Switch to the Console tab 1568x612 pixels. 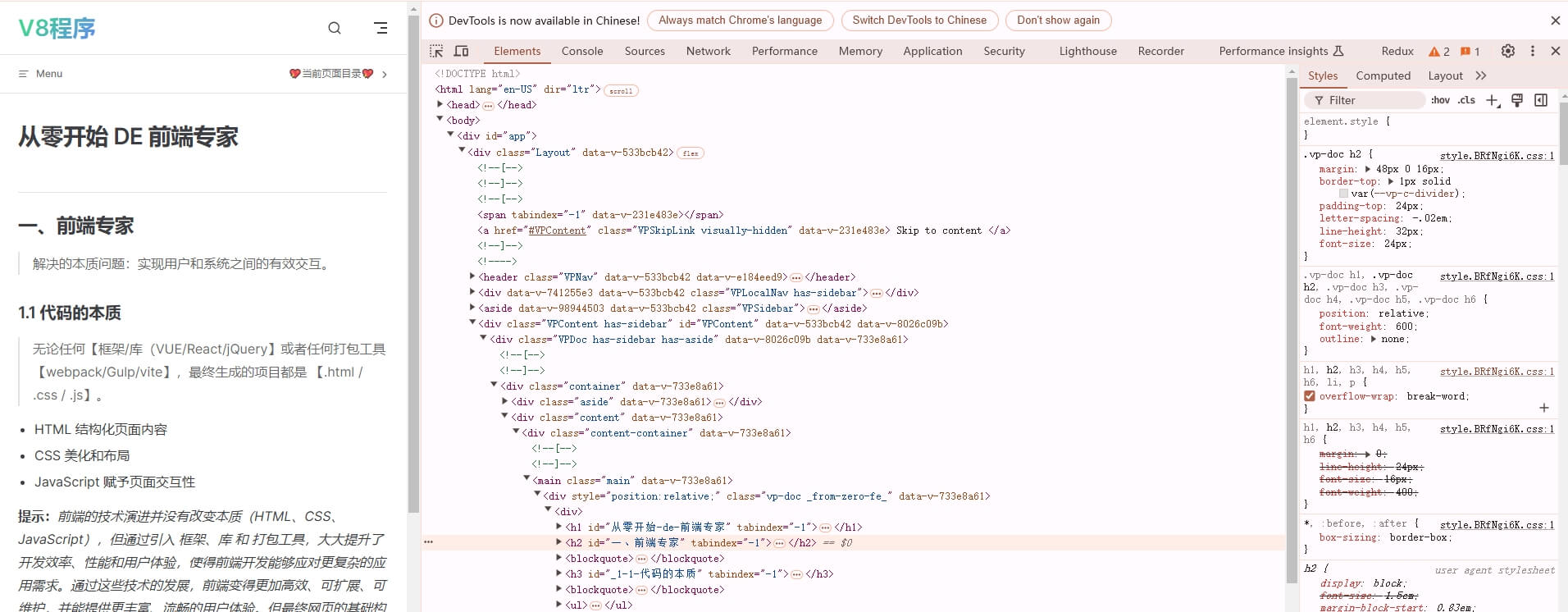pos(582,51)
